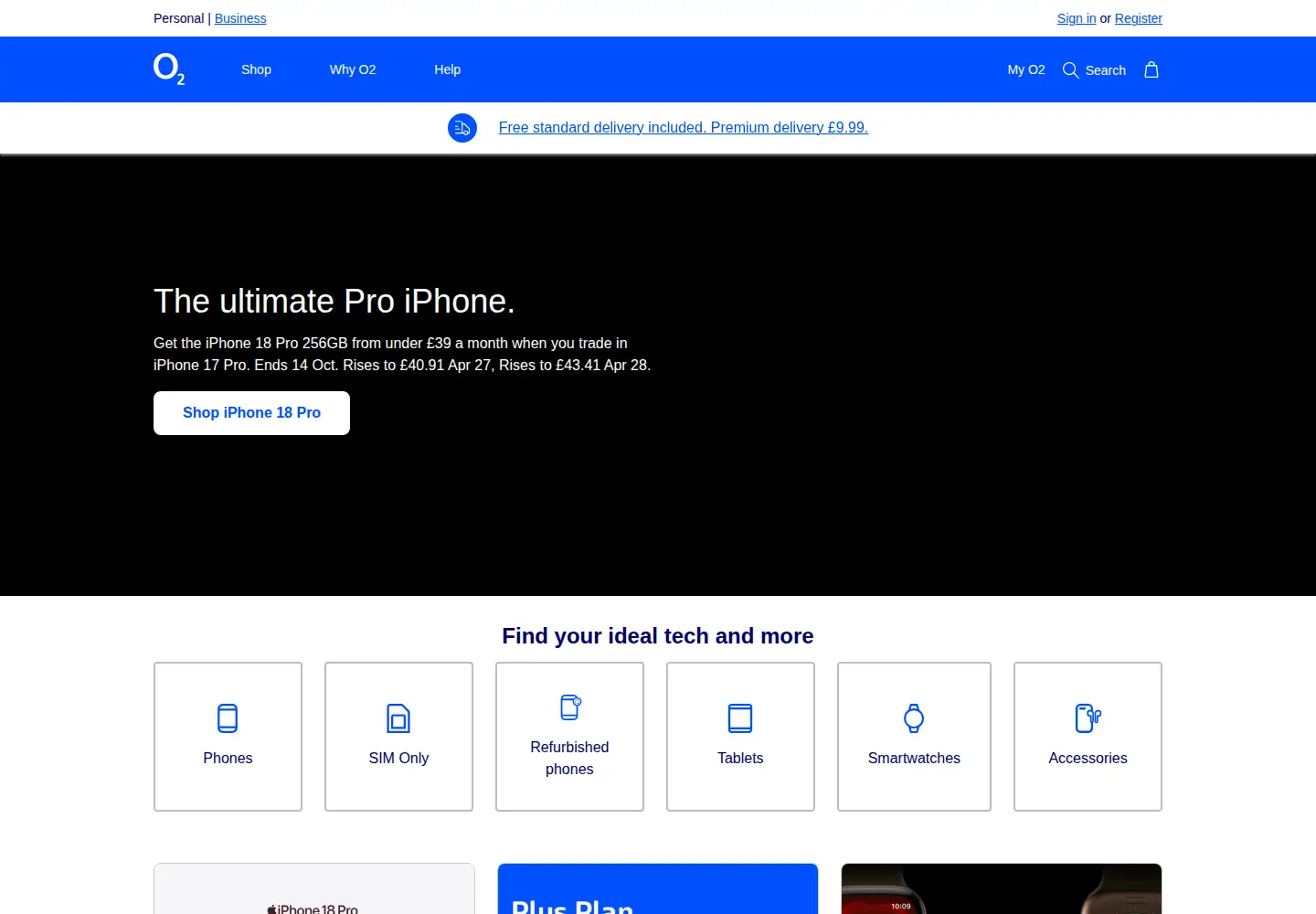Screen dimensions: 1316x914
Task: Click the SIM Only card icon
Action: (x=398, y=718)
